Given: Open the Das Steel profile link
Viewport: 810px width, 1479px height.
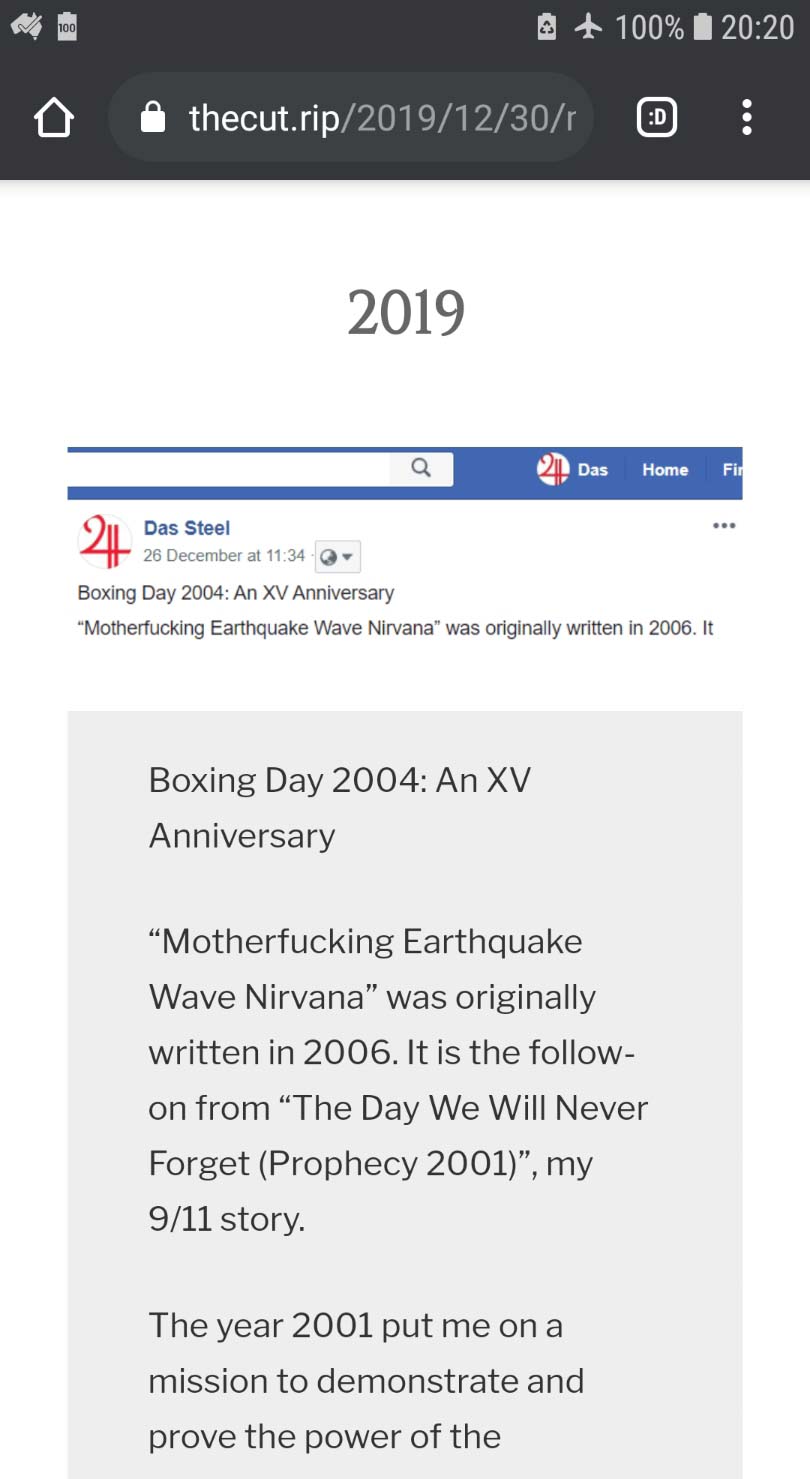Looking at the screenshot, I should click(x=187, y=528).
